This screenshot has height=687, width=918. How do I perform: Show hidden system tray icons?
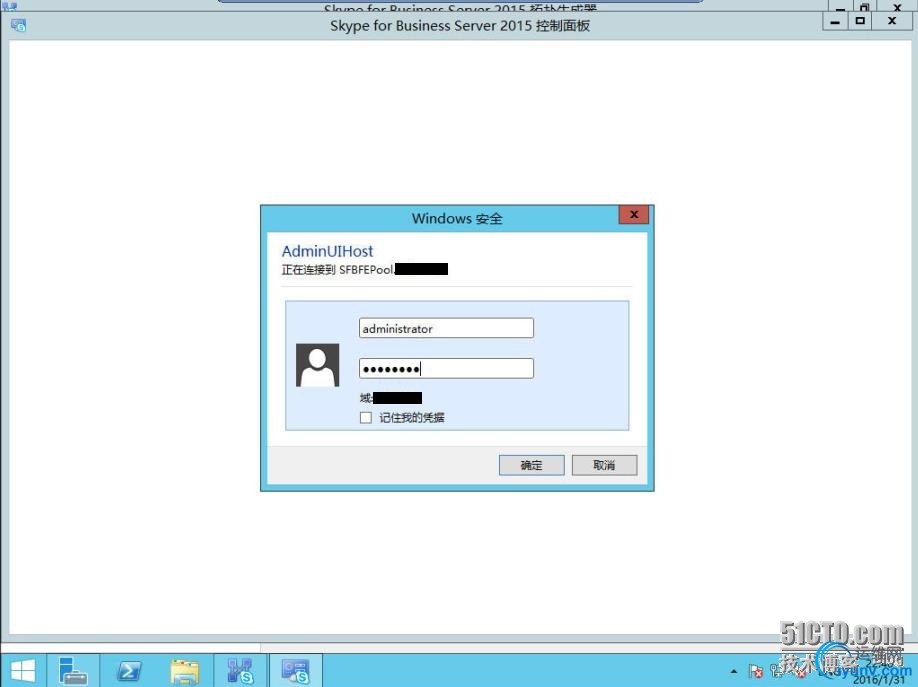click(734, 671)
